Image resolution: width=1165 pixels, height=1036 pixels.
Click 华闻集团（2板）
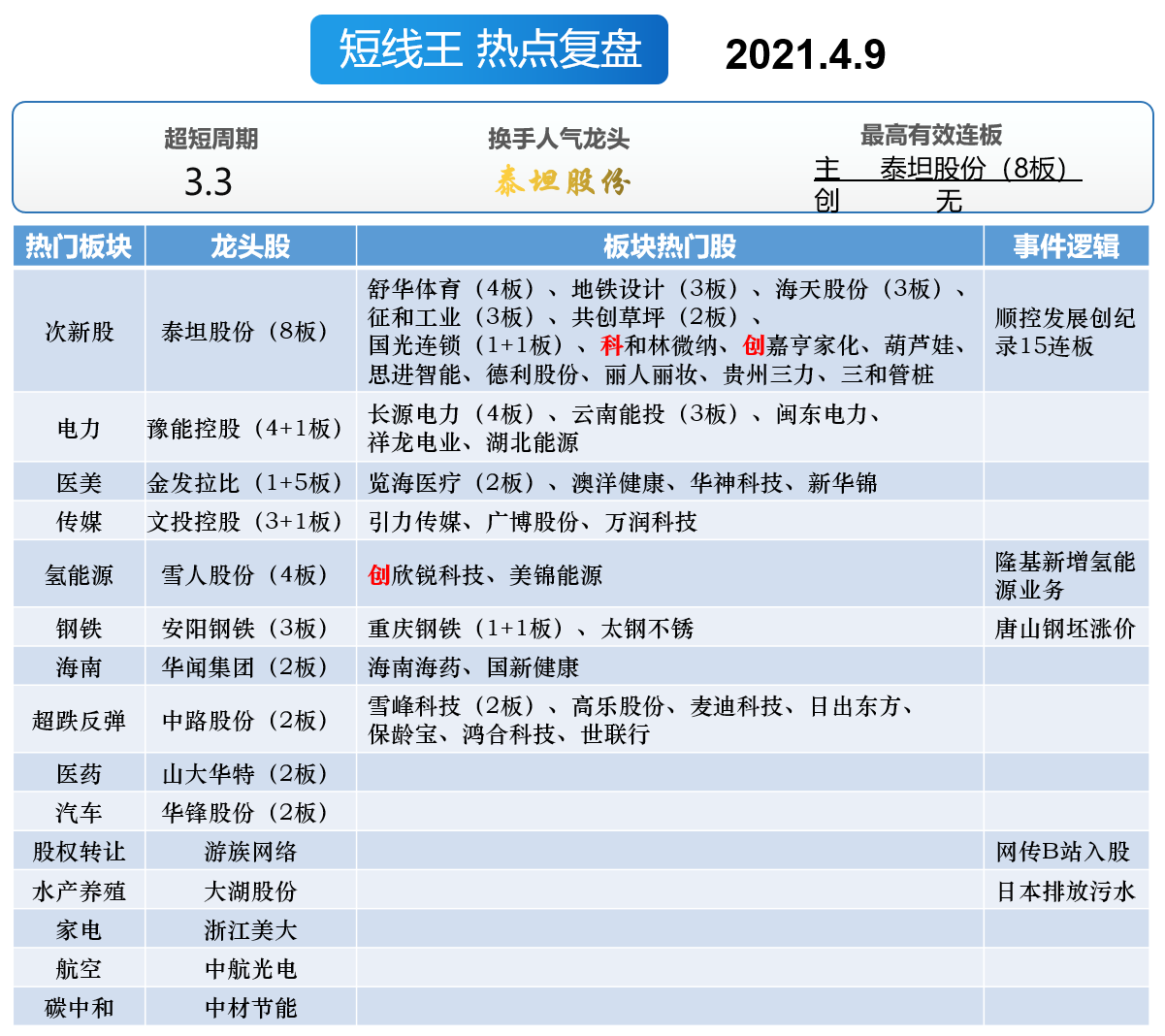point(250,667)
